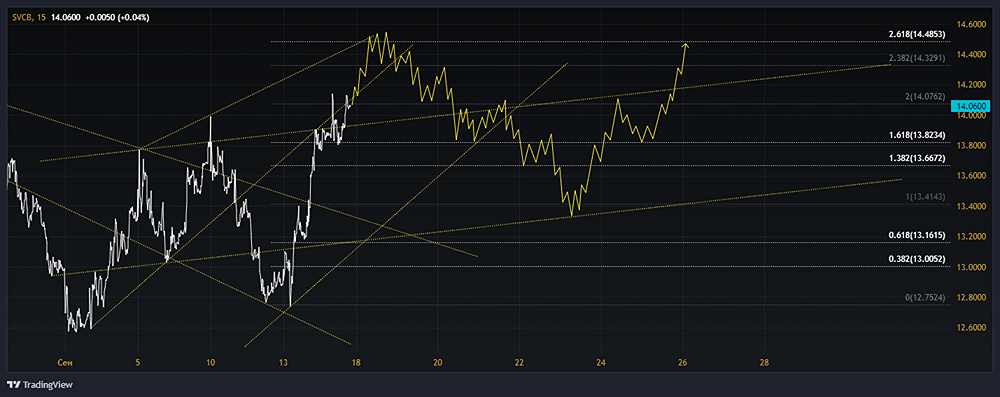
Task: Click date 26 on the time axis
Action: click(683, 363)
